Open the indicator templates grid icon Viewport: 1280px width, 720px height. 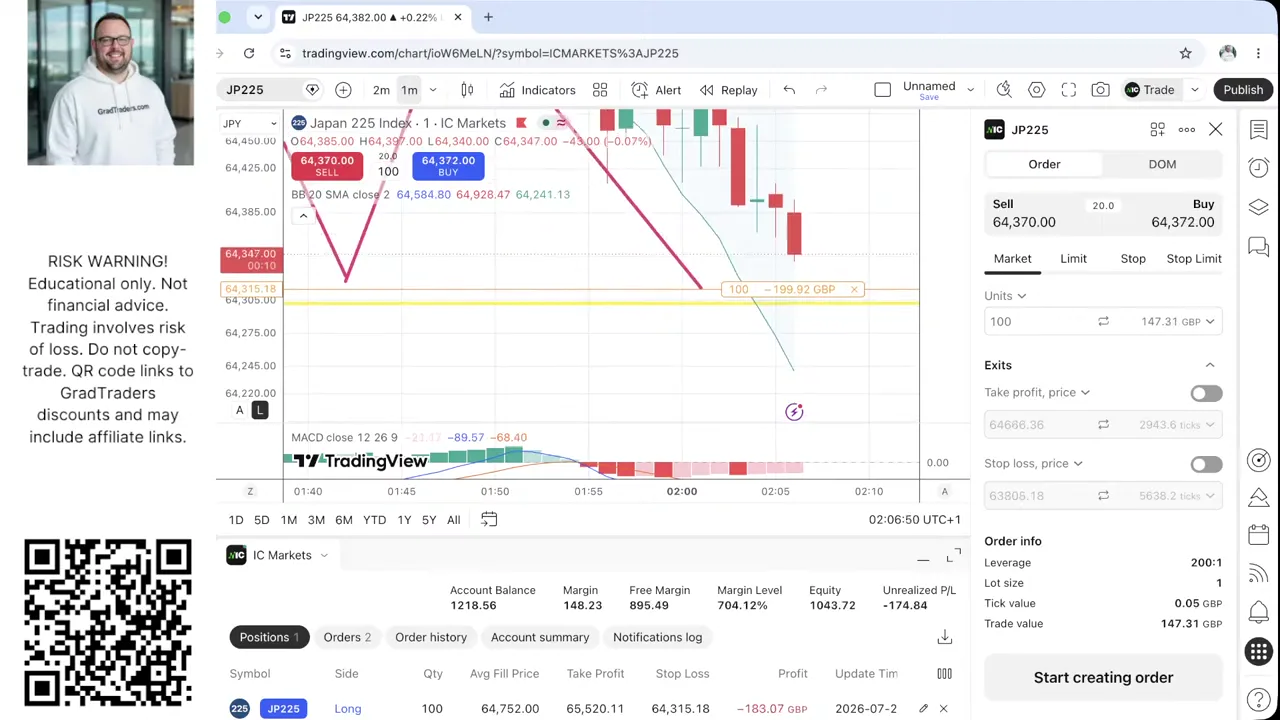pos(600,90)
